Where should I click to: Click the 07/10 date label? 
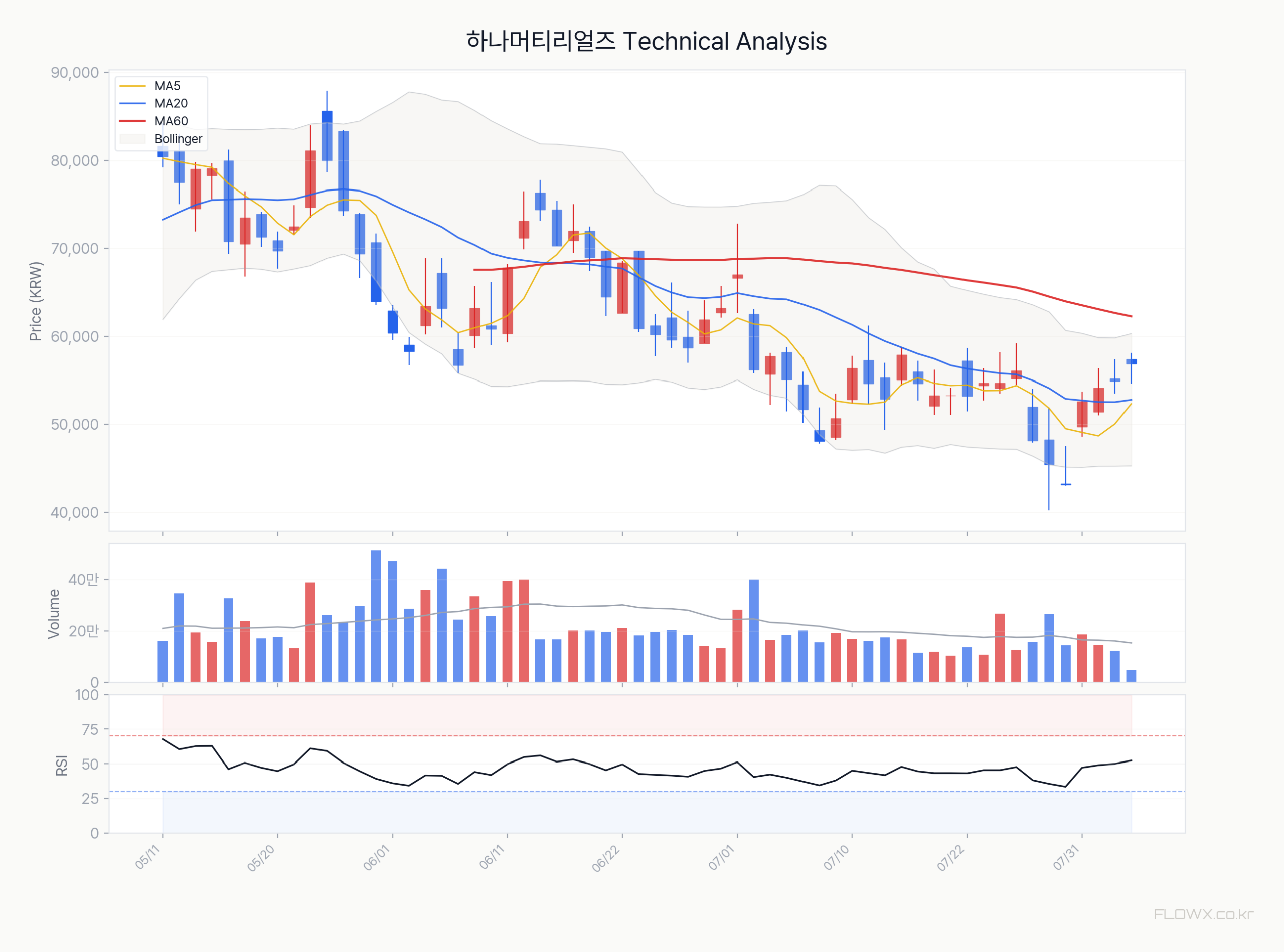pos(836,857)
